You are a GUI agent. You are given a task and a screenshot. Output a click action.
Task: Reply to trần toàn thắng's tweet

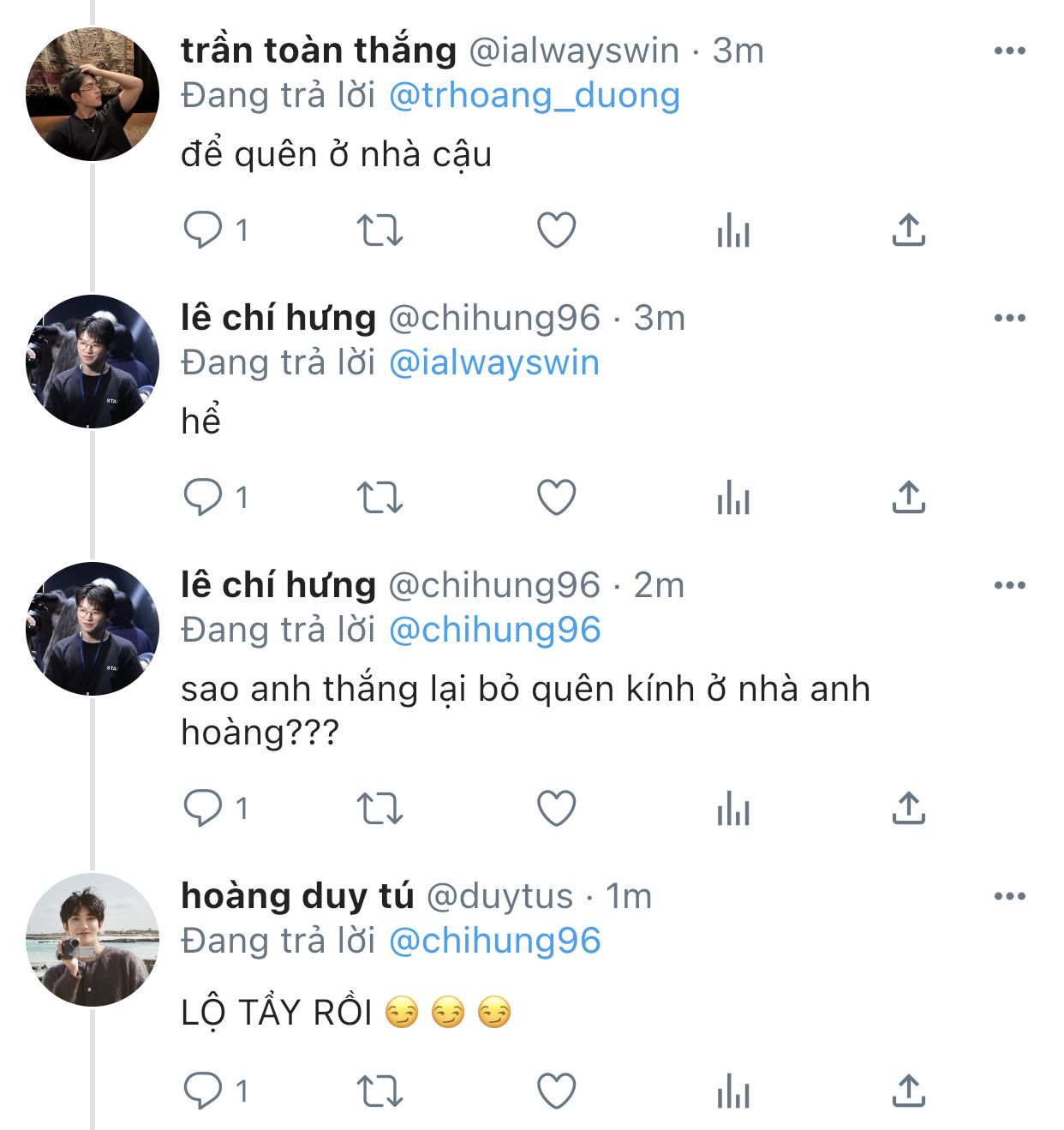tap(204, 230)
